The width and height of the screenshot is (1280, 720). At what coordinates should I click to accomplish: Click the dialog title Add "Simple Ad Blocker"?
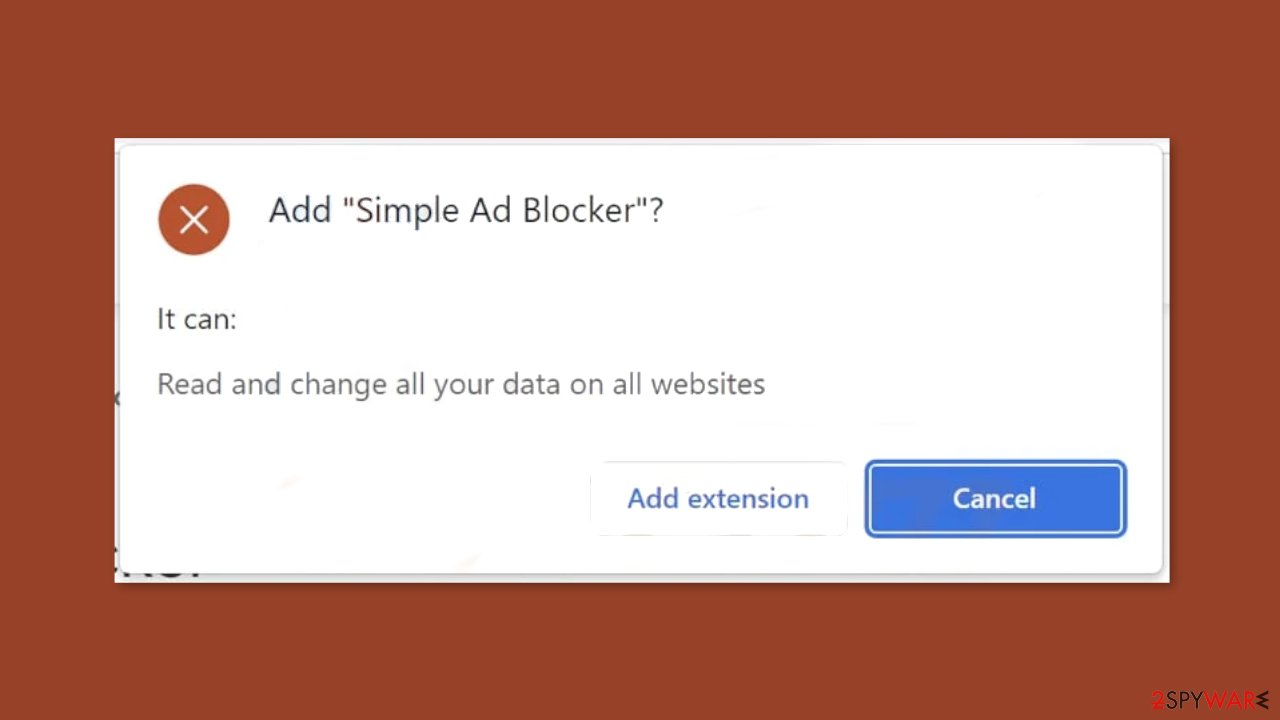(x=466, y=211)
